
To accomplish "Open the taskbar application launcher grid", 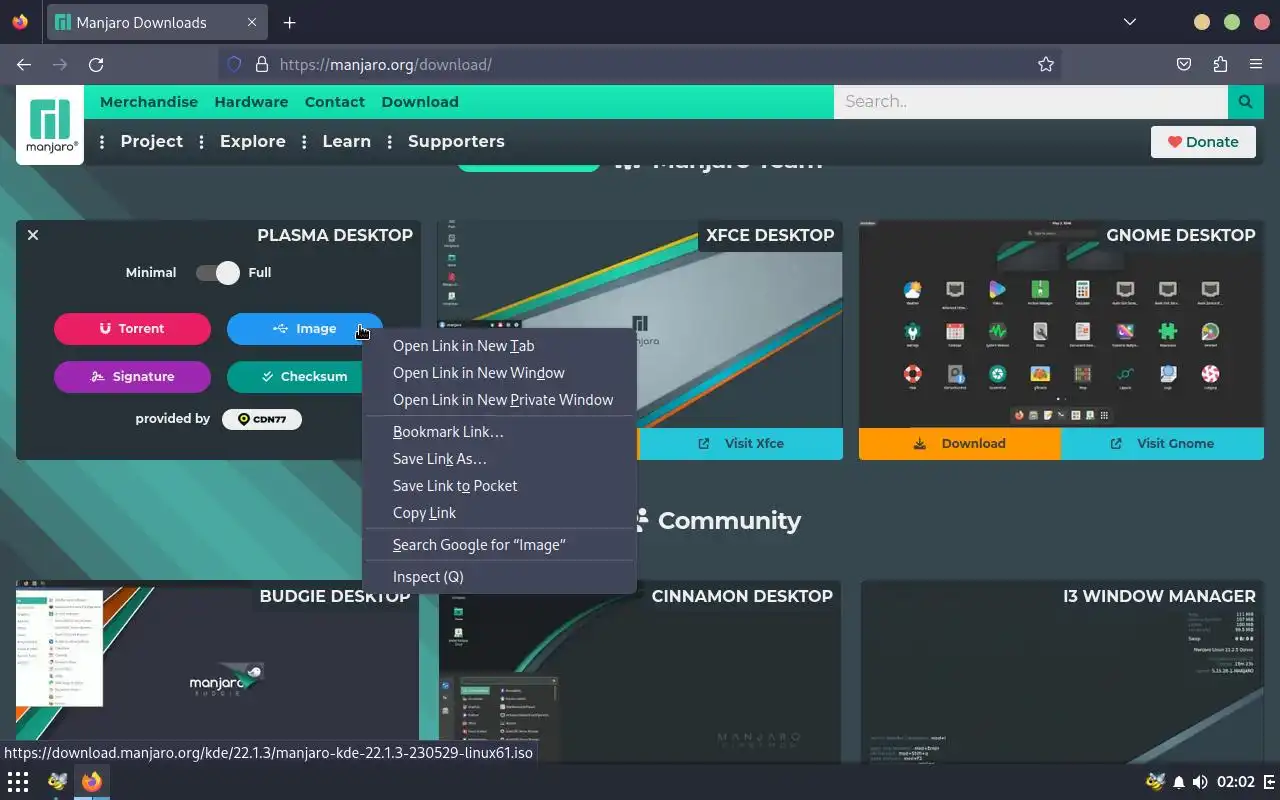I will [x=18, y=782].
